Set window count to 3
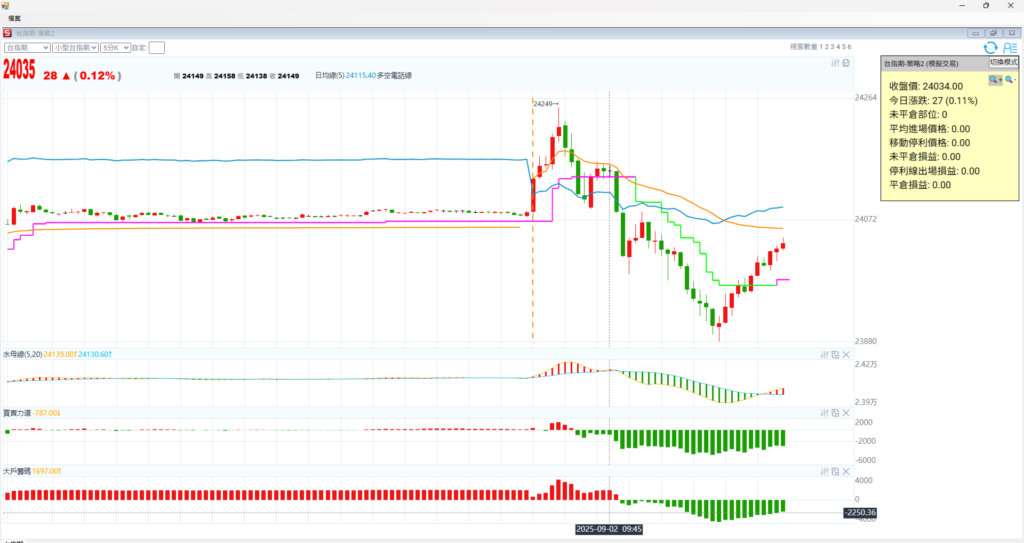 tap(833, 47)
